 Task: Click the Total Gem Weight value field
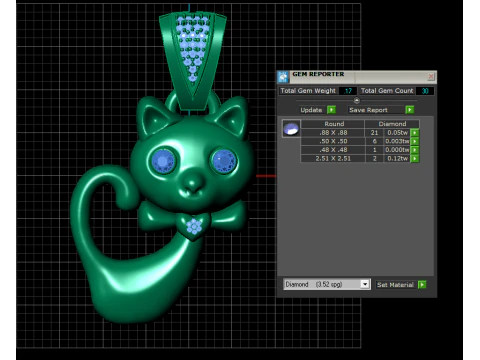348,91
